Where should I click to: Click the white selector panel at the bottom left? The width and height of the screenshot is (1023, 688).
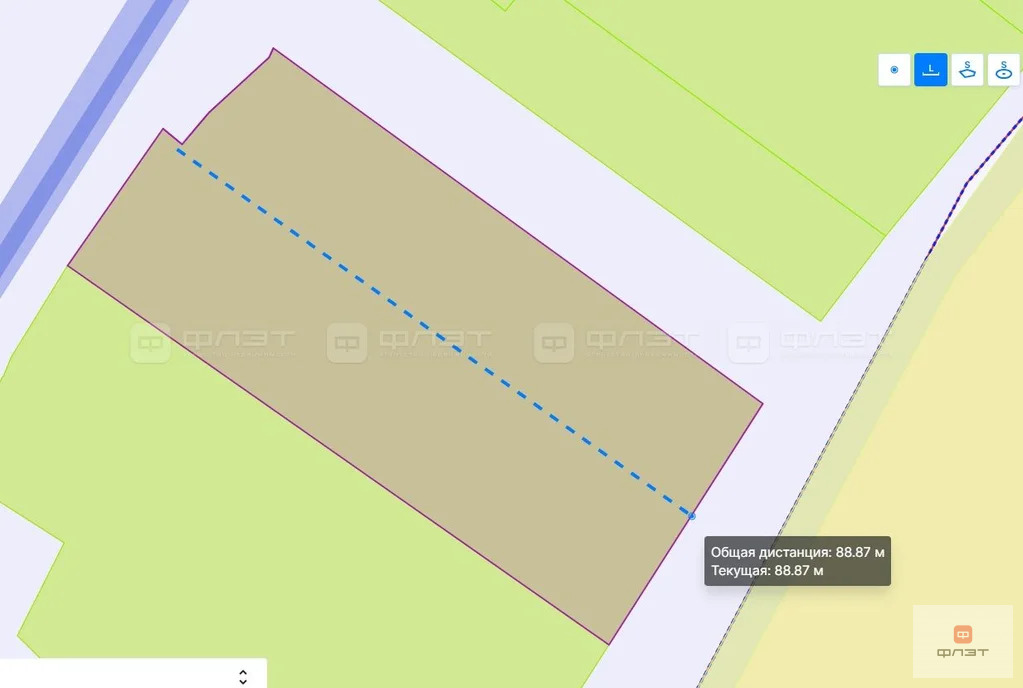coord(133,673)
